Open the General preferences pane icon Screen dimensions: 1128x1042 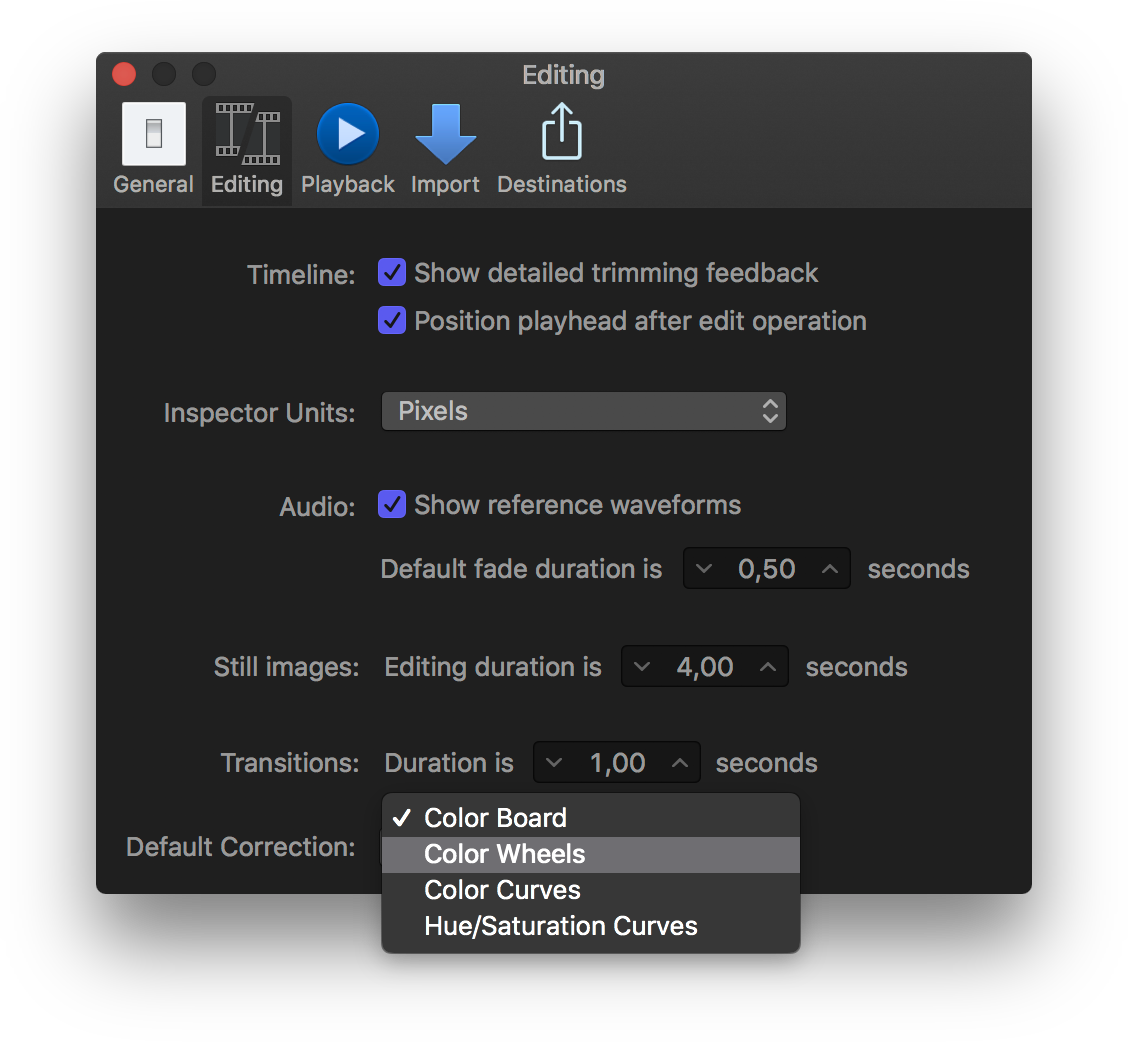click(x=153, y=134)
